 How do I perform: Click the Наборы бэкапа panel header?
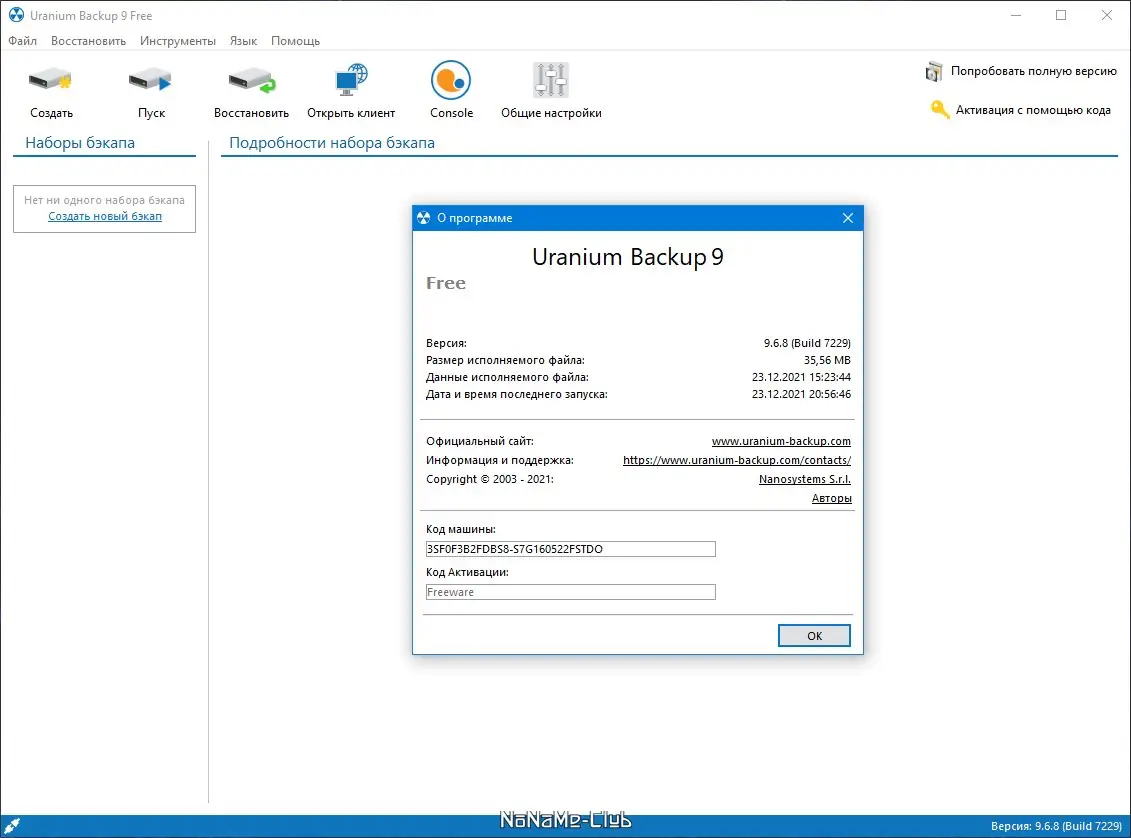80,143
